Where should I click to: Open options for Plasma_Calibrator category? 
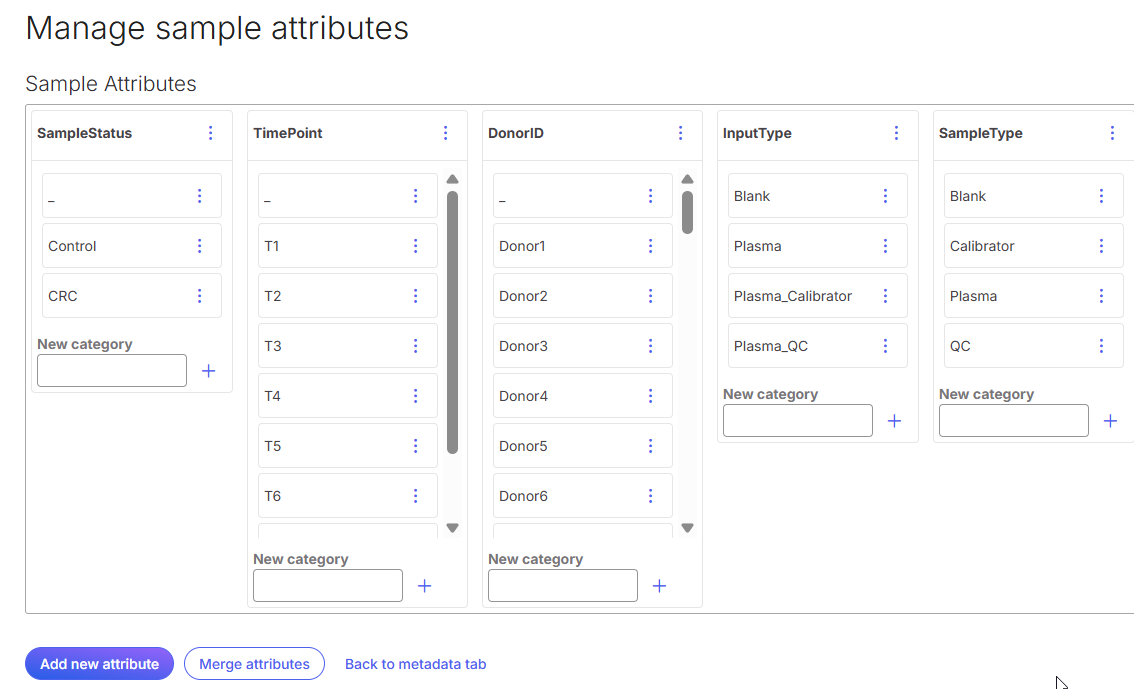(885, 296)
